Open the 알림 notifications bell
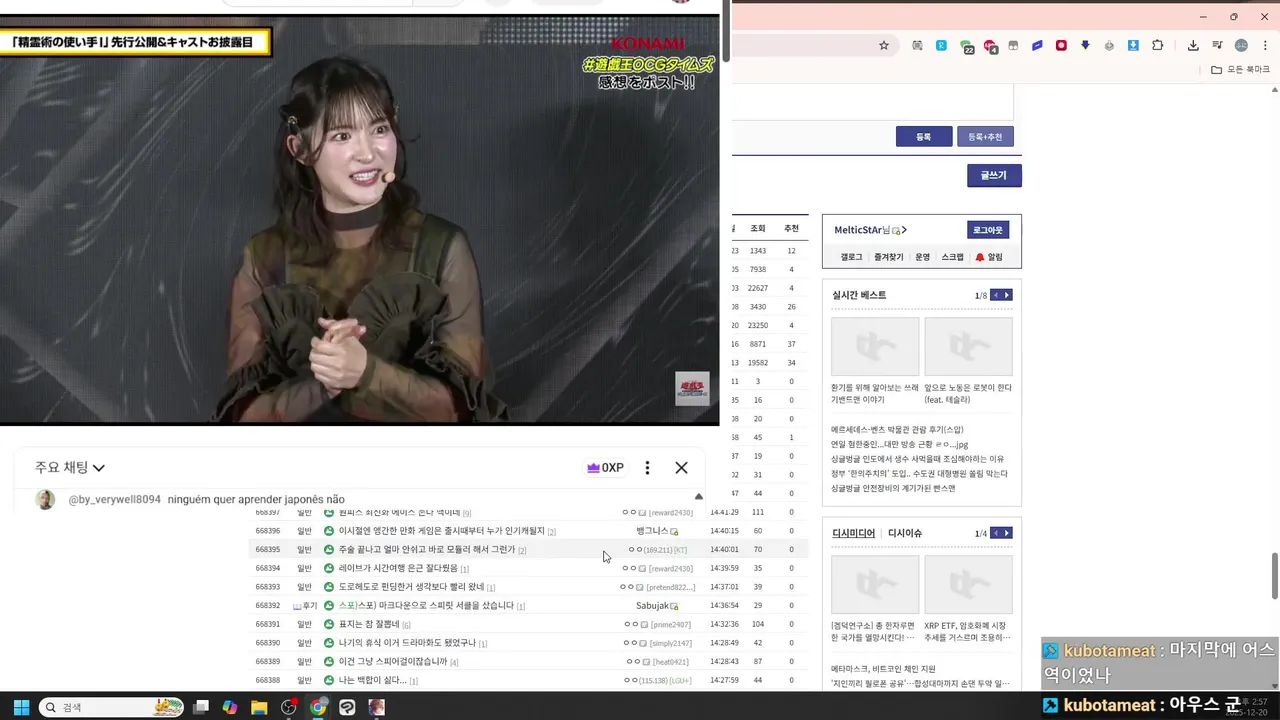The height and width of the screenshot is (720, 1280). tap(989, 257)
